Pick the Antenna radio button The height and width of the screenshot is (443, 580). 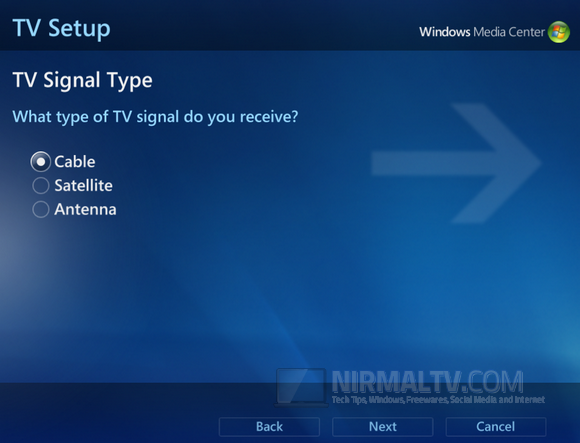(x=41, y=209)
